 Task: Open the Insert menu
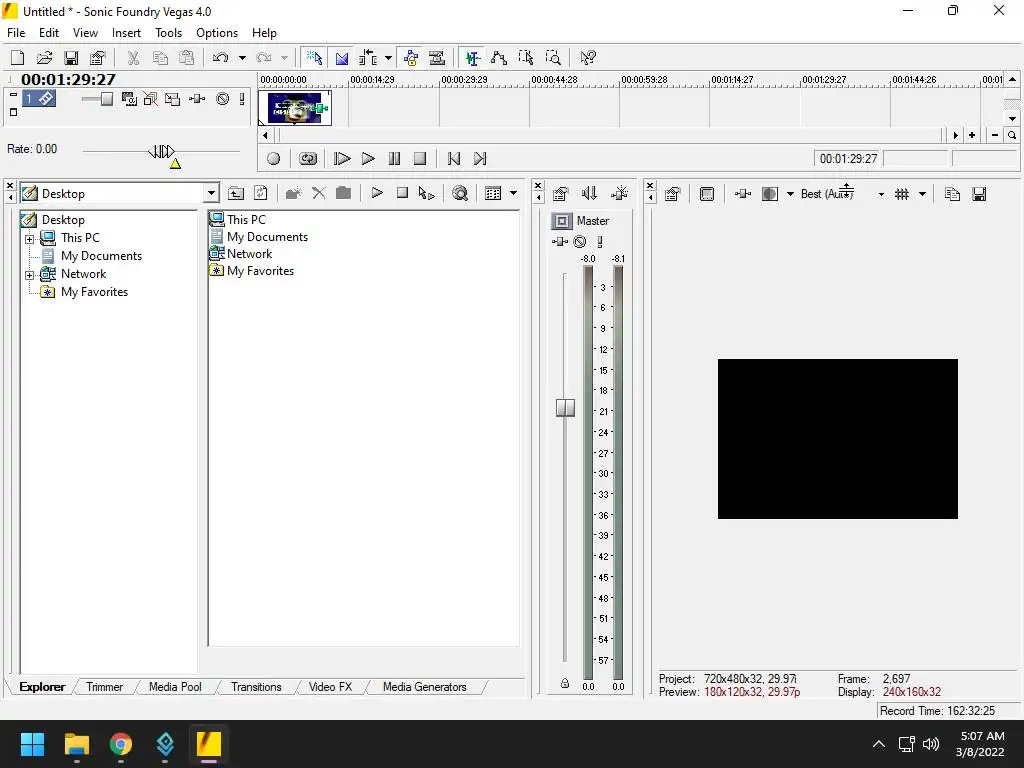[x=126, y=33]
